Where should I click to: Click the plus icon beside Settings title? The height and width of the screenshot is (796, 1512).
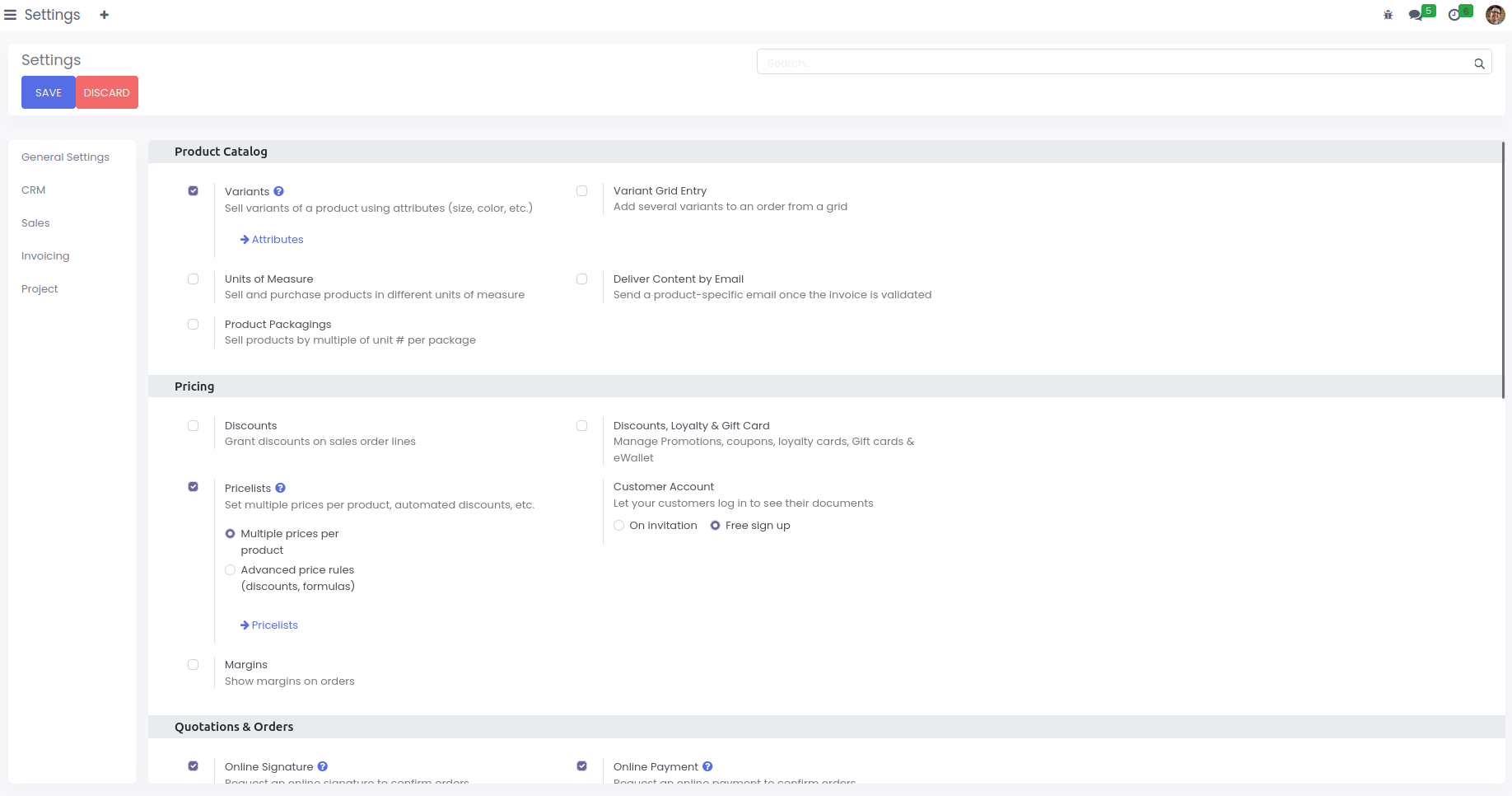tap(105, 15)
